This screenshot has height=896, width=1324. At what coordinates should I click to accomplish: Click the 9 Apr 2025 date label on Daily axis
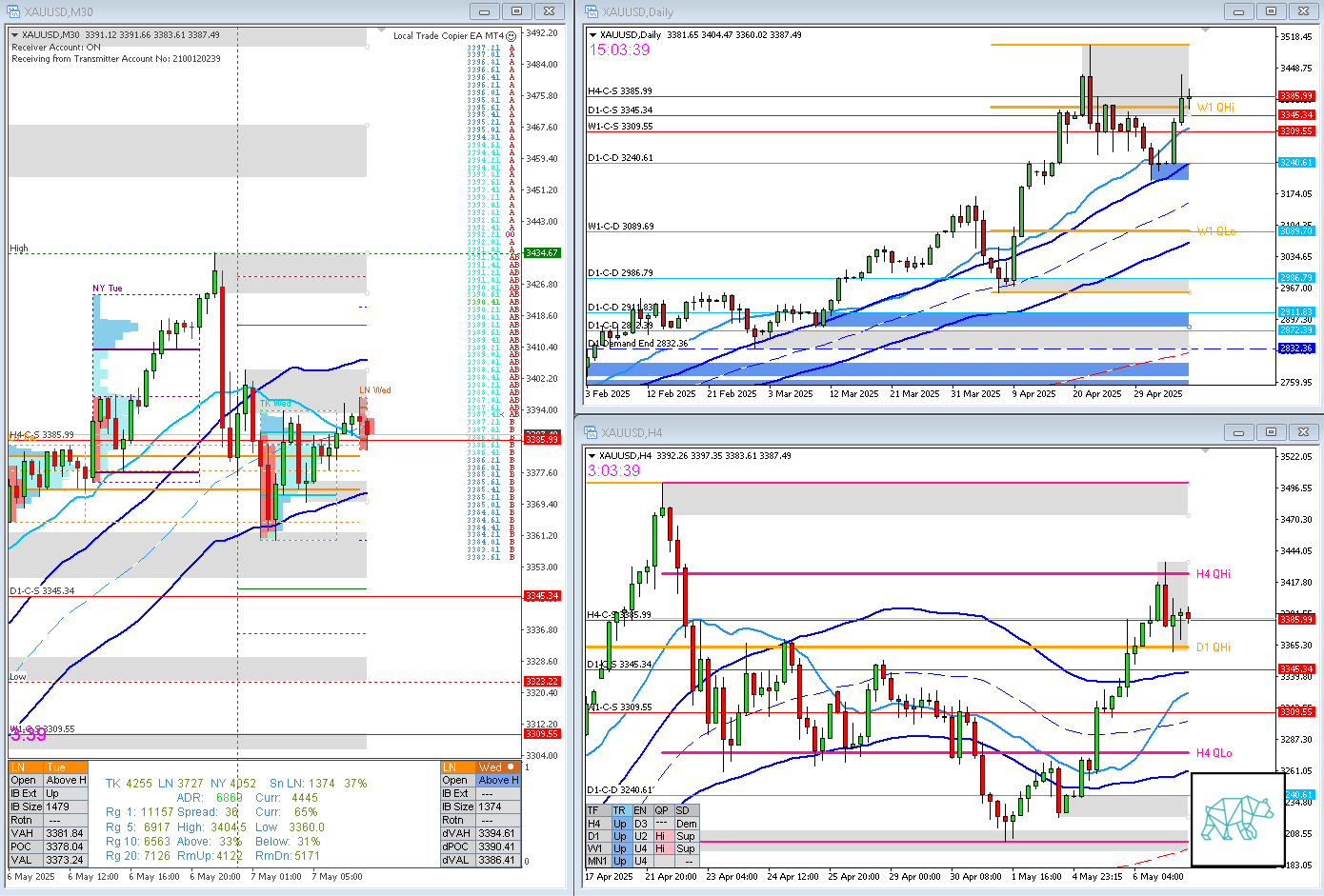click(1033, 393)
